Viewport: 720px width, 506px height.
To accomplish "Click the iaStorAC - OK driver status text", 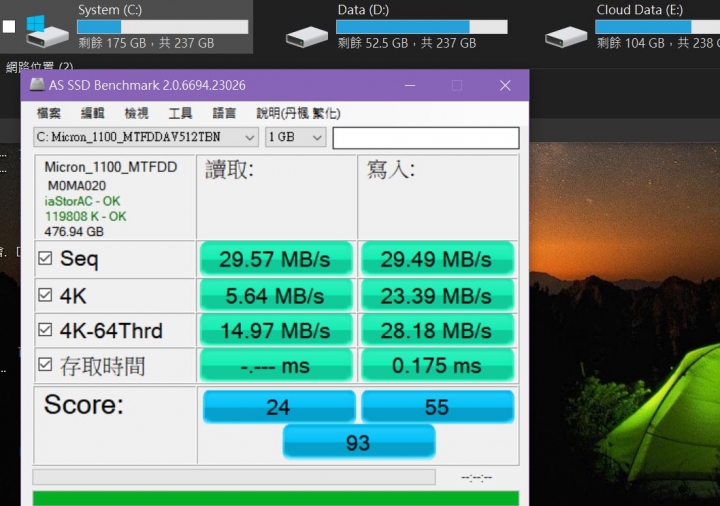I will [82, 201].
